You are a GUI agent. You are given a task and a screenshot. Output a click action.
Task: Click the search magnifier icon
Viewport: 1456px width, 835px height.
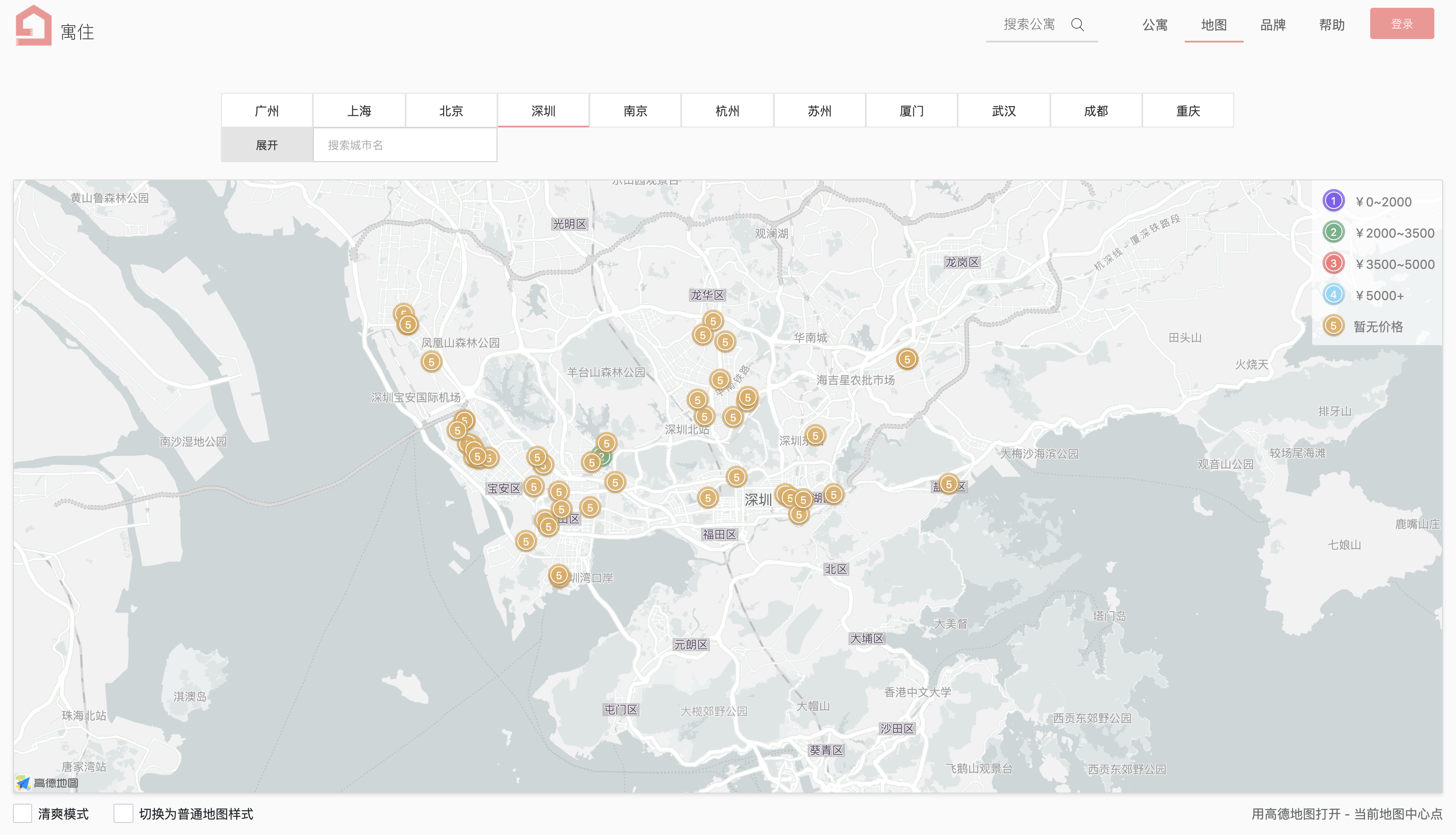point(1077,25)
